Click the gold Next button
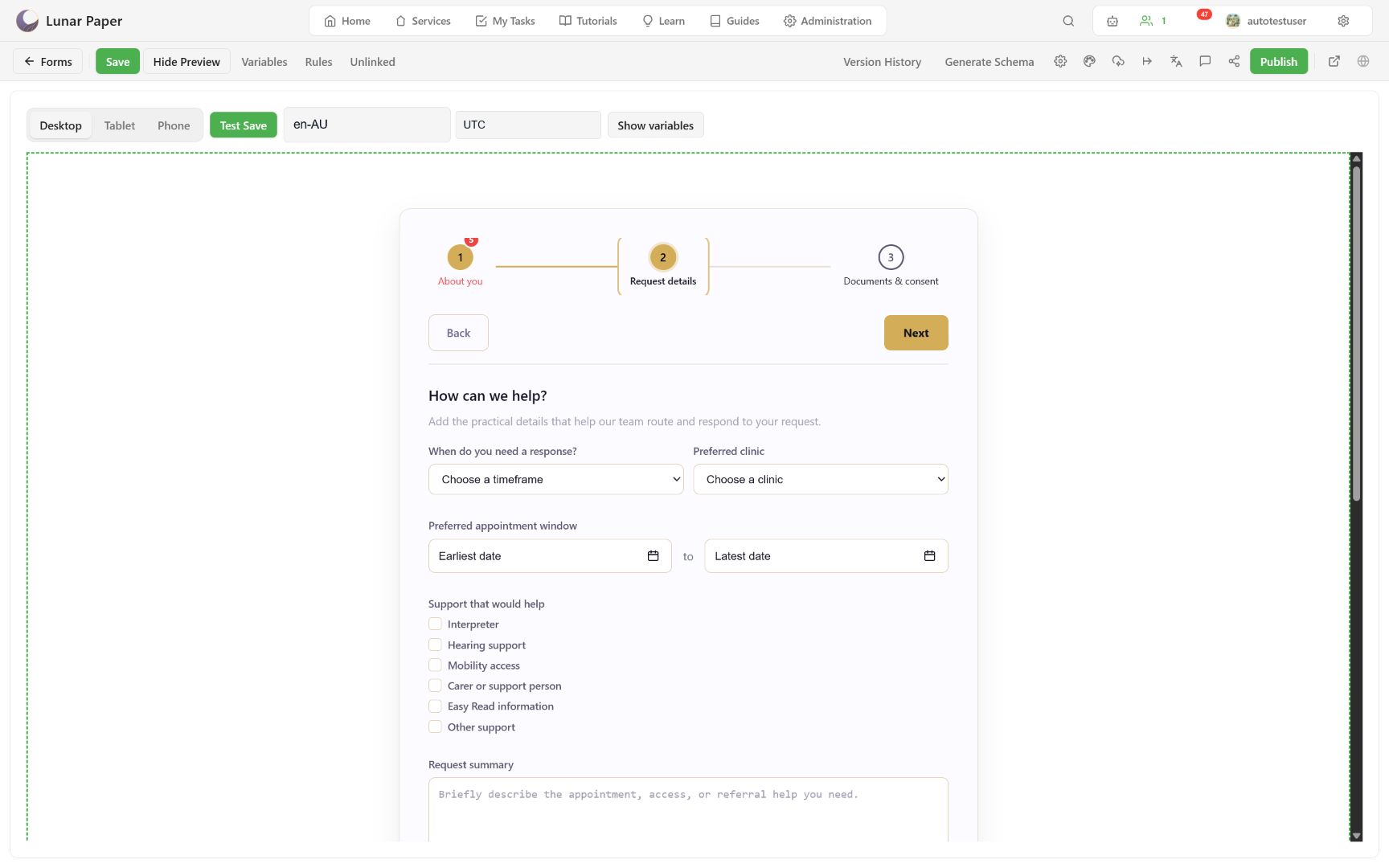The height and width of the screenshot is (868, 1389). (x=916, y=333)
